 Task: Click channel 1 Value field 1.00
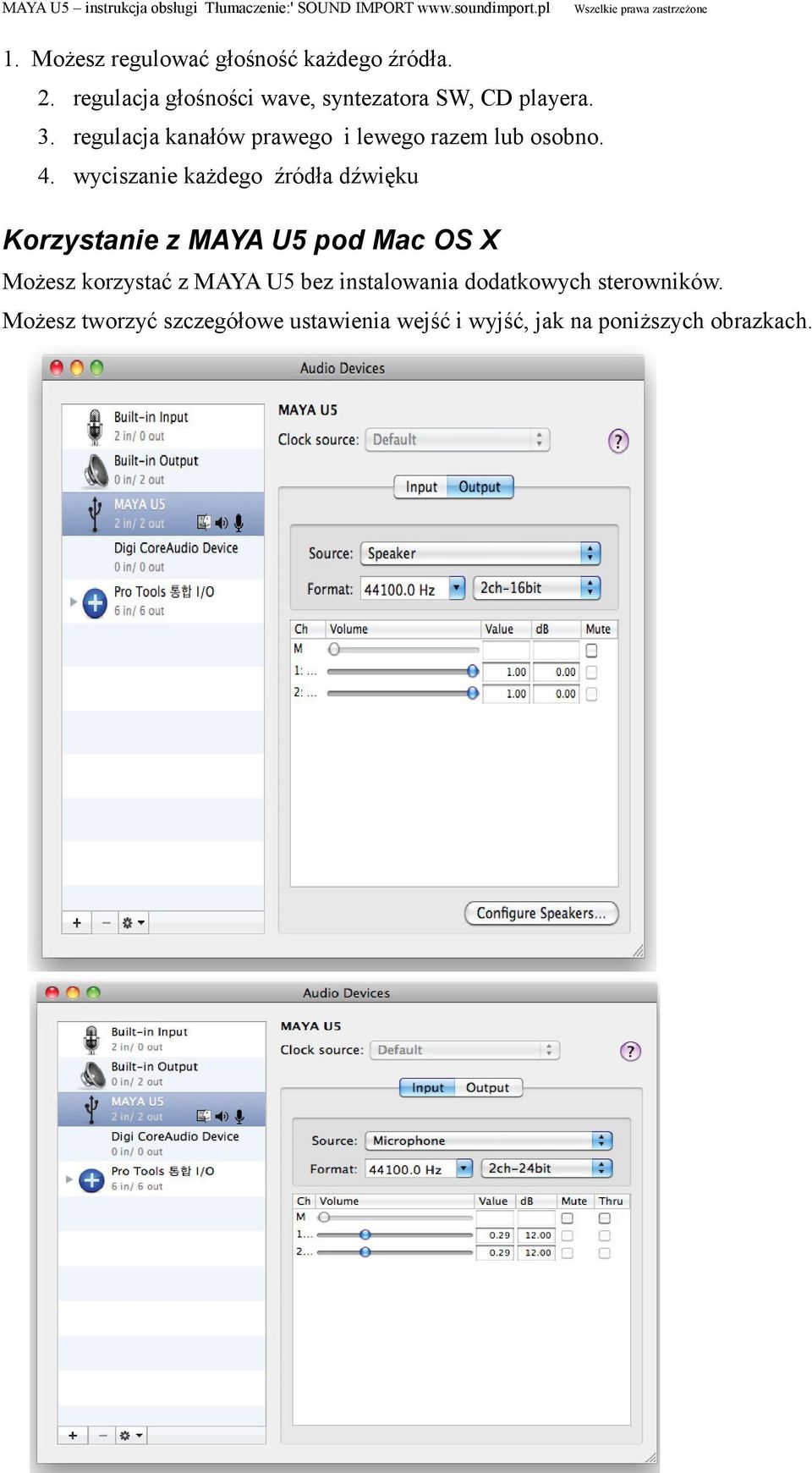(x=506, y=672)
